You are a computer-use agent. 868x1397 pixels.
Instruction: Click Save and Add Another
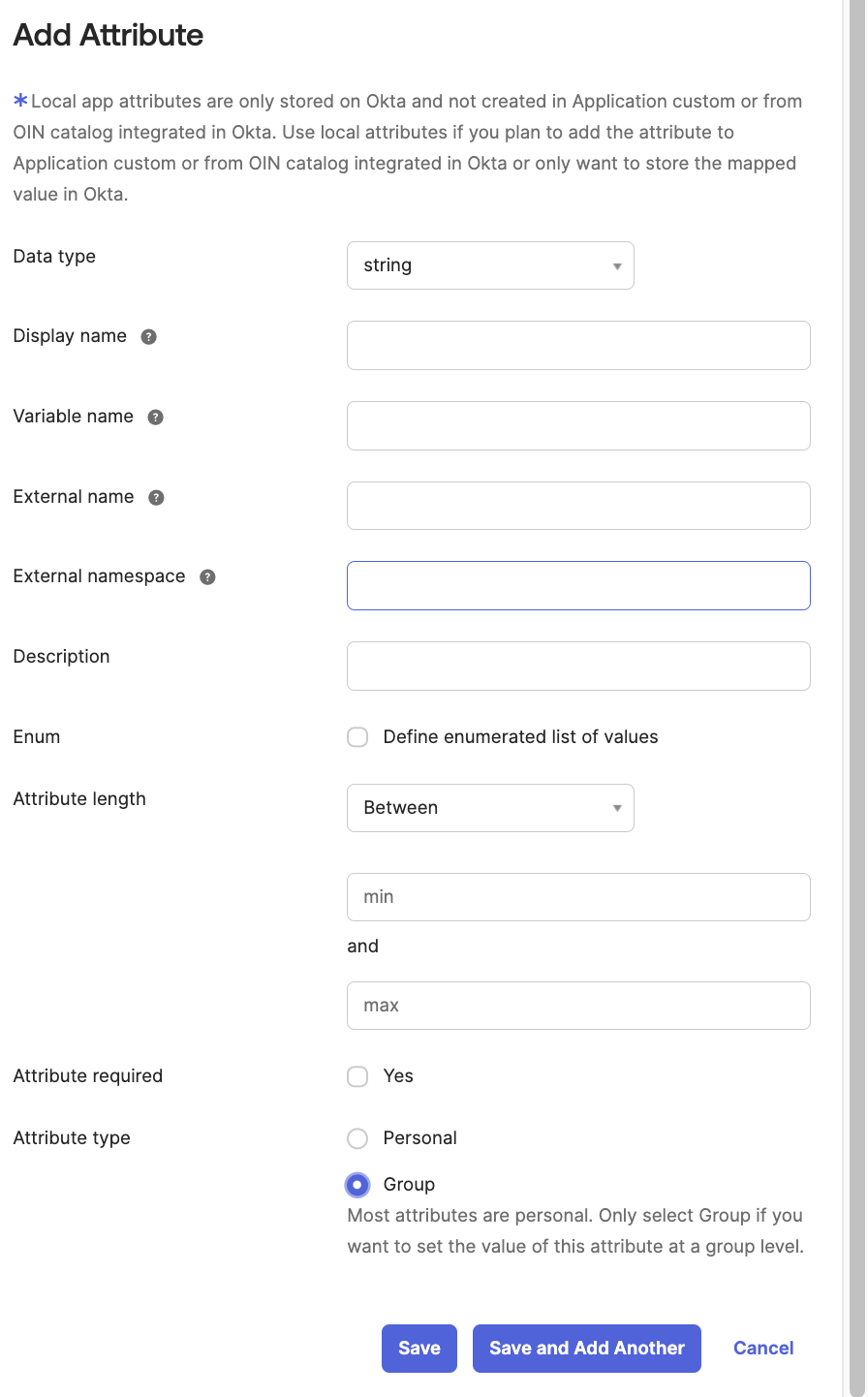[587, 1349]
